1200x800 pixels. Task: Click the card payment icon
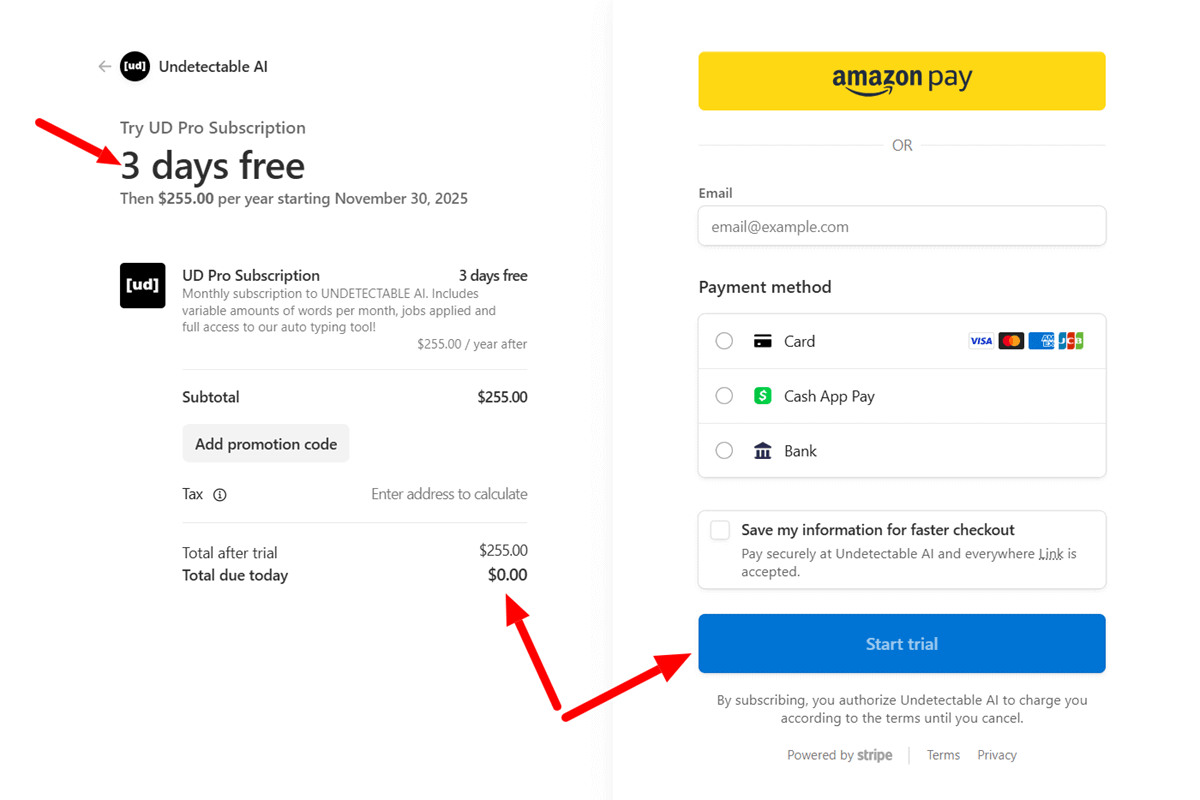[x=763, y=340]
